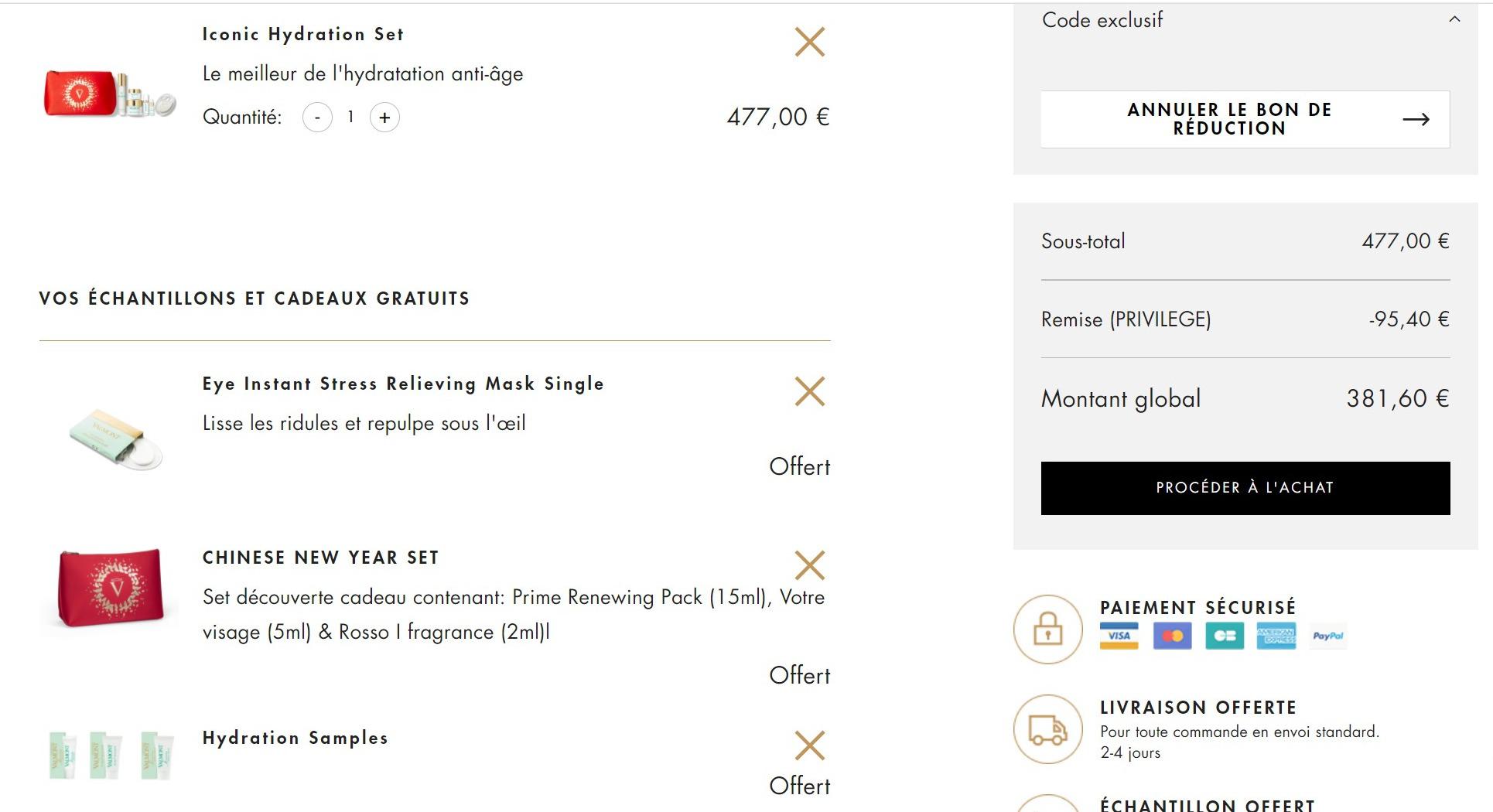Remove the Chinese New Year Set gift
The width and height of the screenshot is (1493, 812).
810,566
